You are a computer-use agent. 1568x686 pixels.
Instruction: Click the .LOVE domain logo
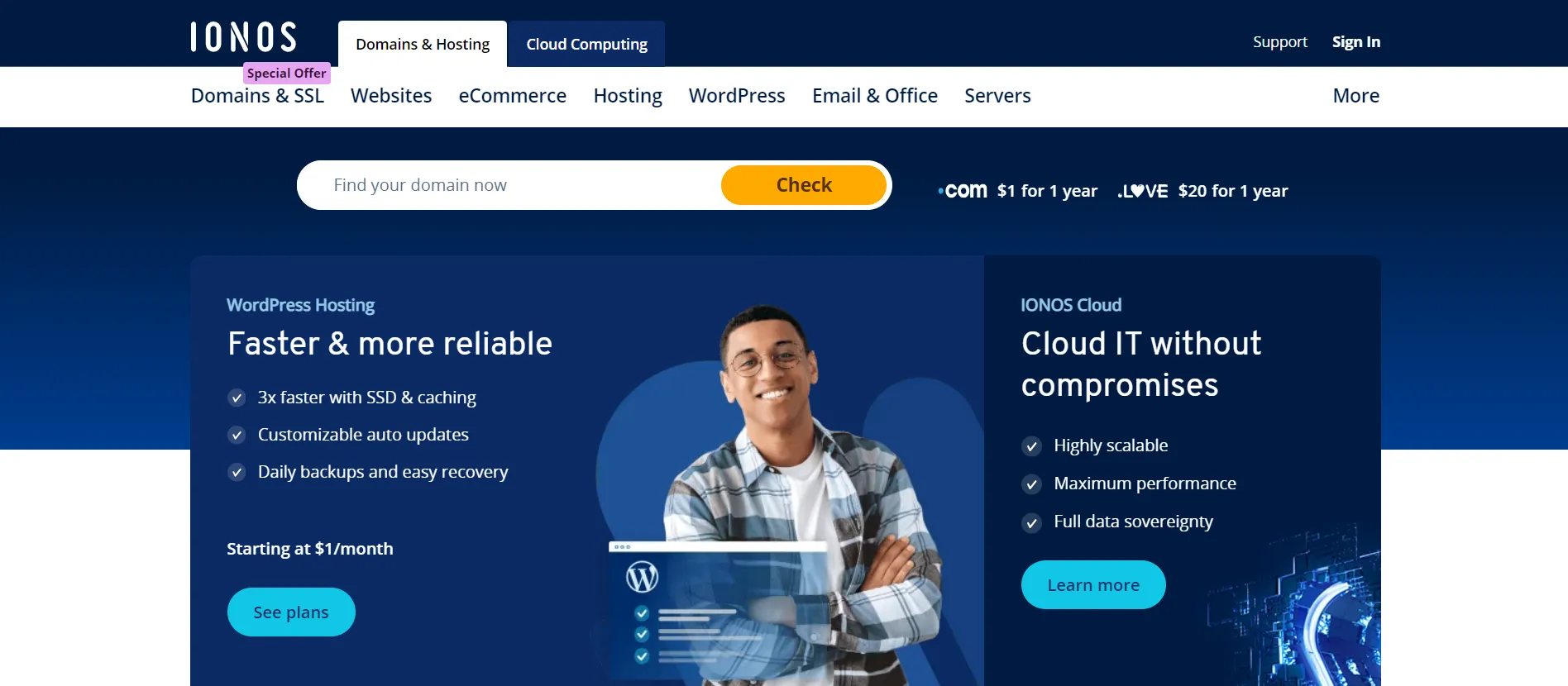tap(1143, 191)
